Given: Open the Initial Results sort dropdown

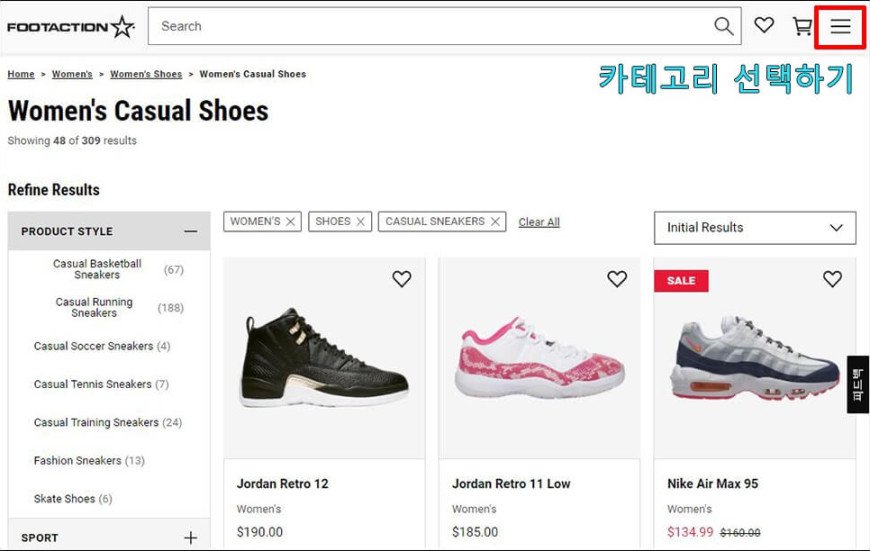Looking at the screenshot, I should tap(755, 228).
